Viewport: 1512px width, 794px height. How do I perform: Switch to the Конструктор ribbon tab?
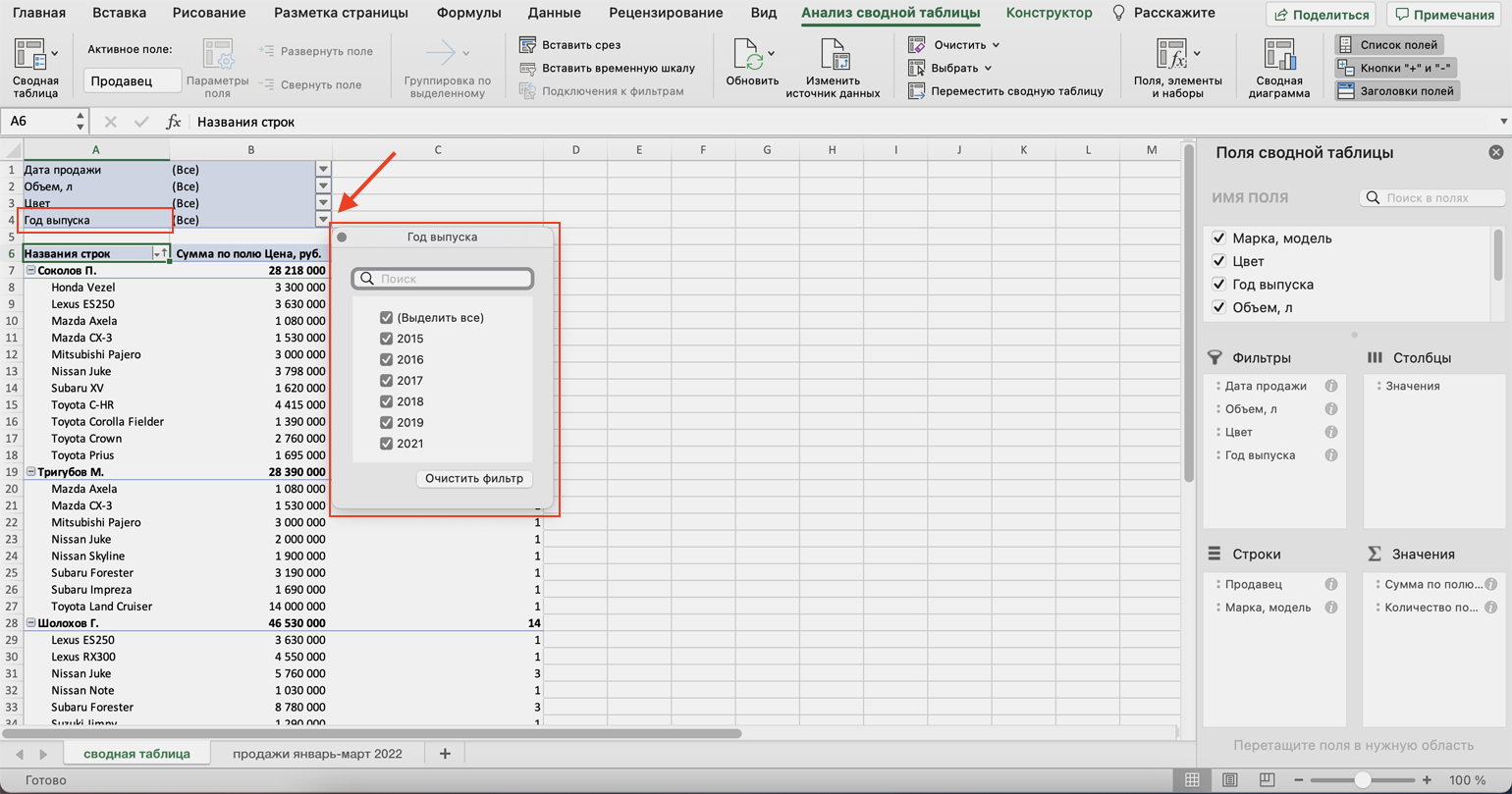[x=1049, y=14]
